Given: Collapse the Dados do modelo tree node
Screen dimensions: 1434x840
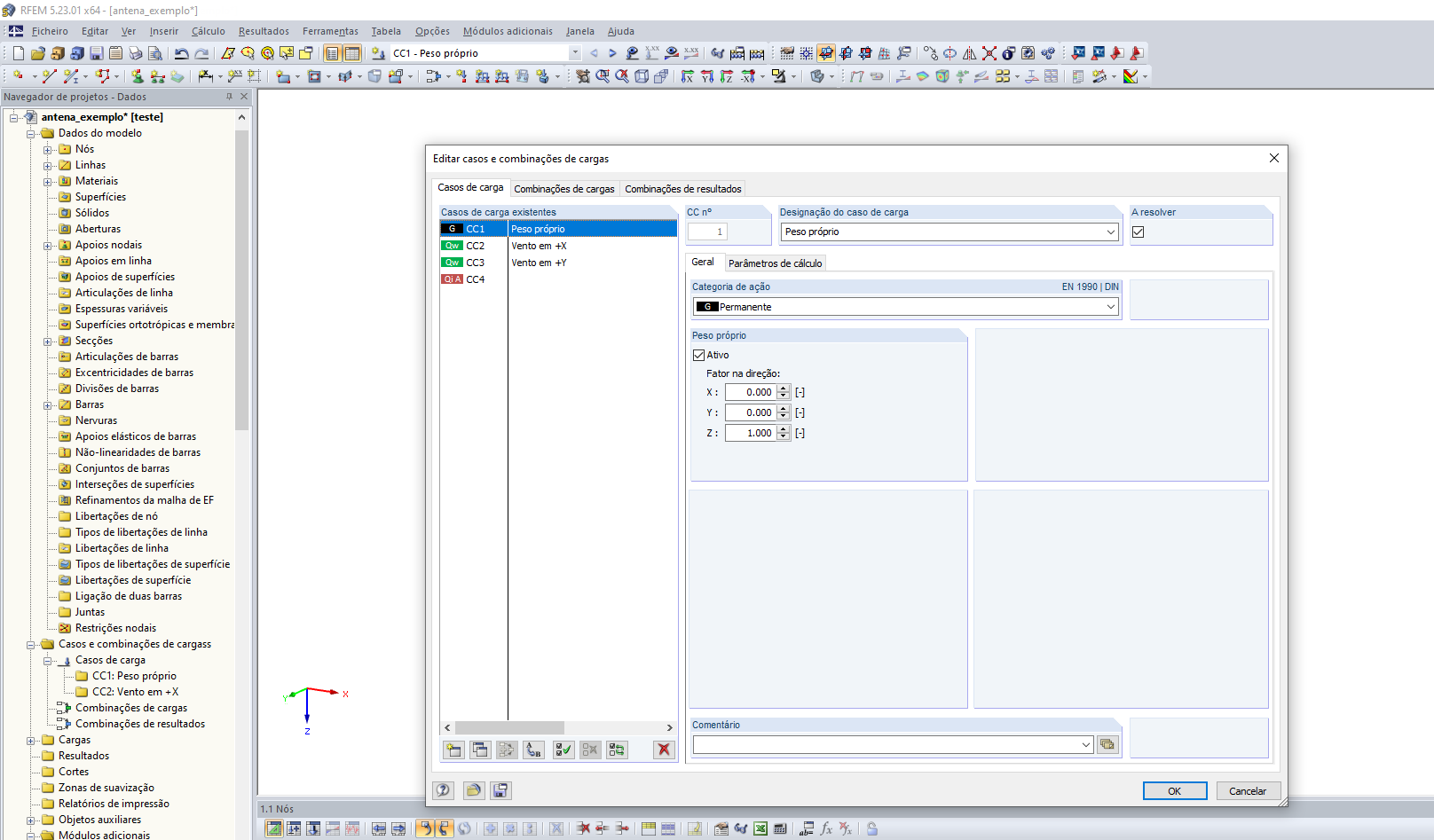Looking at the screenshot, I should [31, 133].
